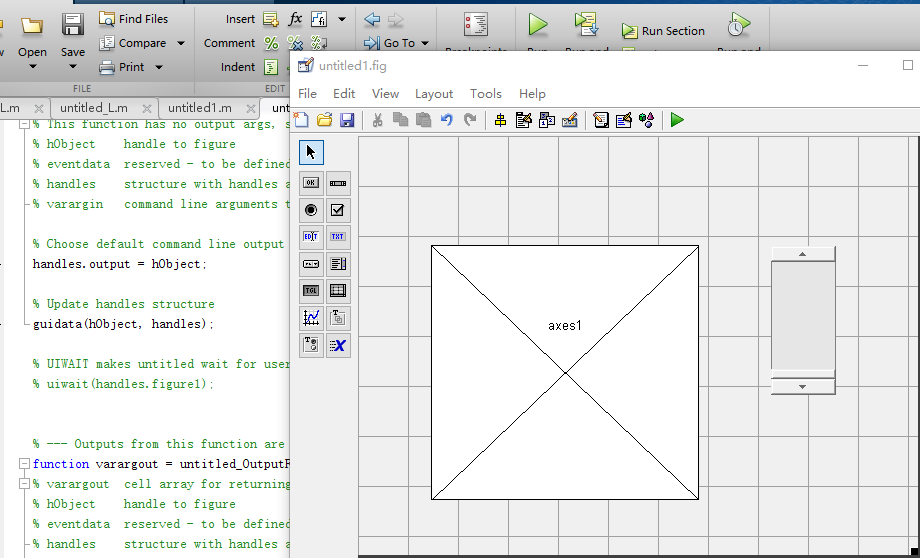Open GUIDE Layout menu
This screenshot has height=558, width=920.
click(434, 94)
